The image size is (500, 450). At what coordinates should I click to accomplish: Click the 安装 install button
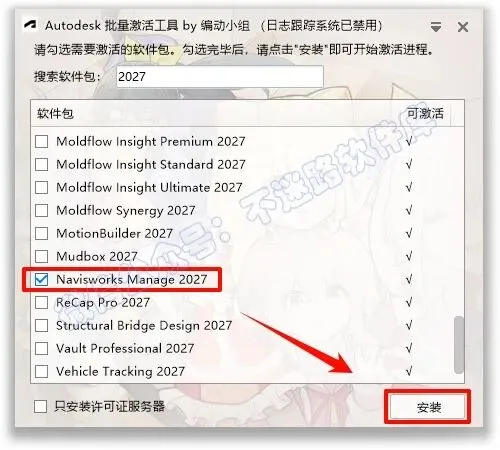[x=428, y=407]
